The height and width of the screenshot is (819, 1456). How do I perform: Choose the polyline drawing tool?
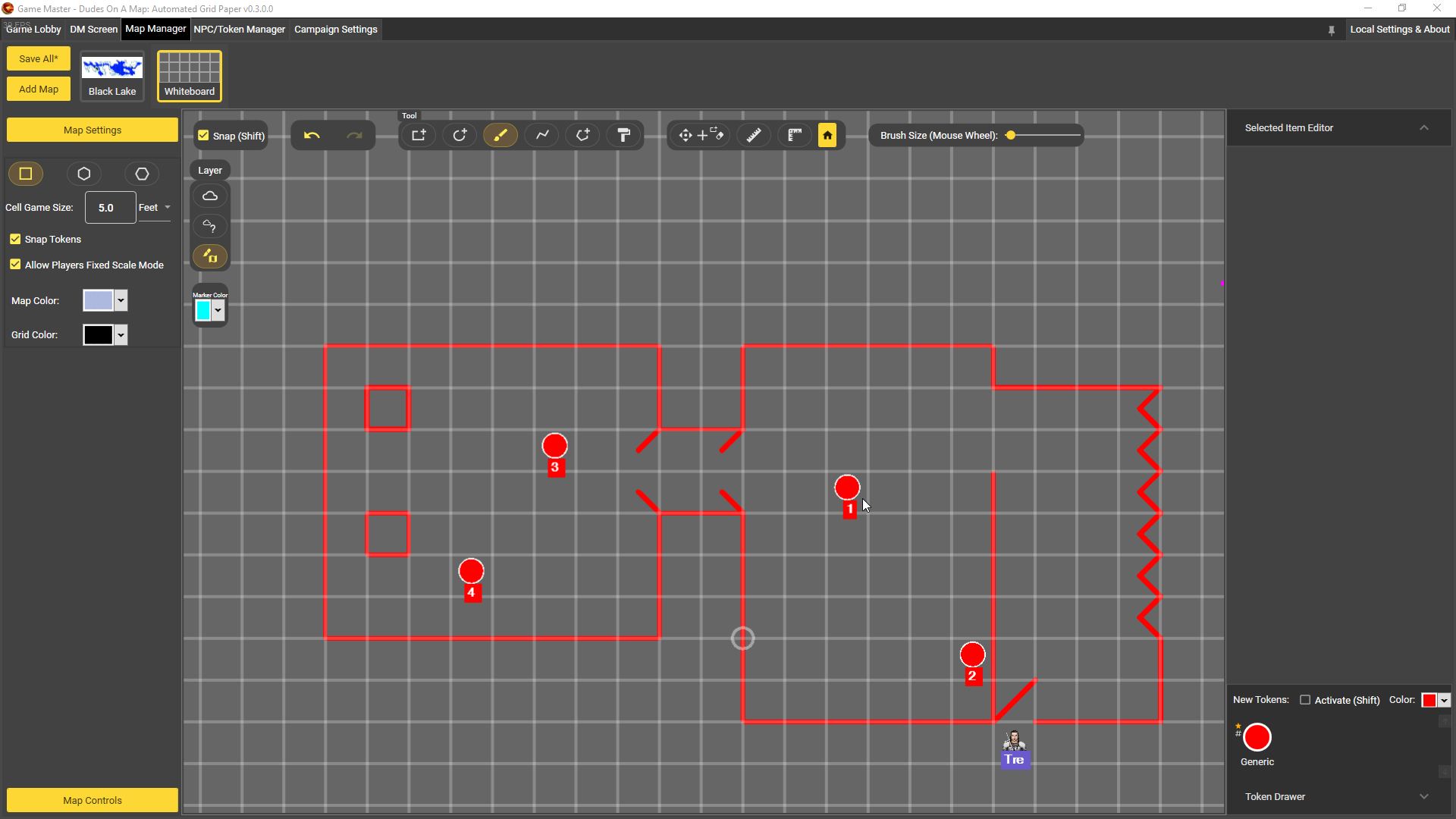(542, 136)
